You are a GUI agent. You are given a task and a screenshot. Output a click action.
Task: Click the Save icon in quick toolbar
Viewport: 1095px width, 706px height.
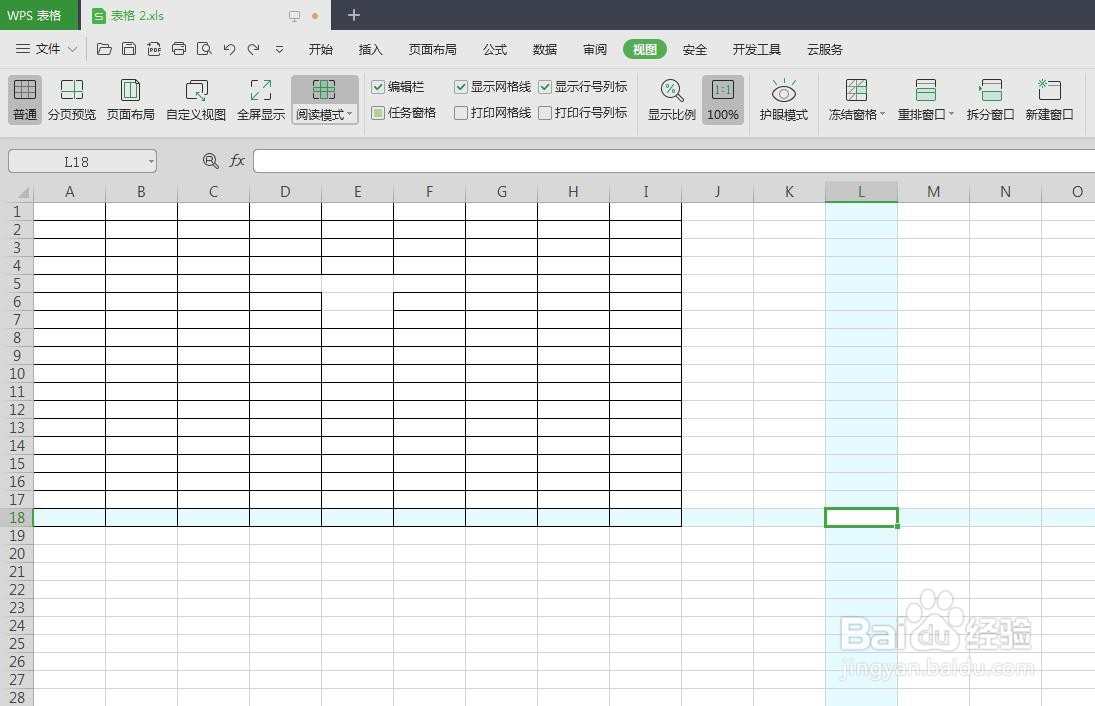128,49
